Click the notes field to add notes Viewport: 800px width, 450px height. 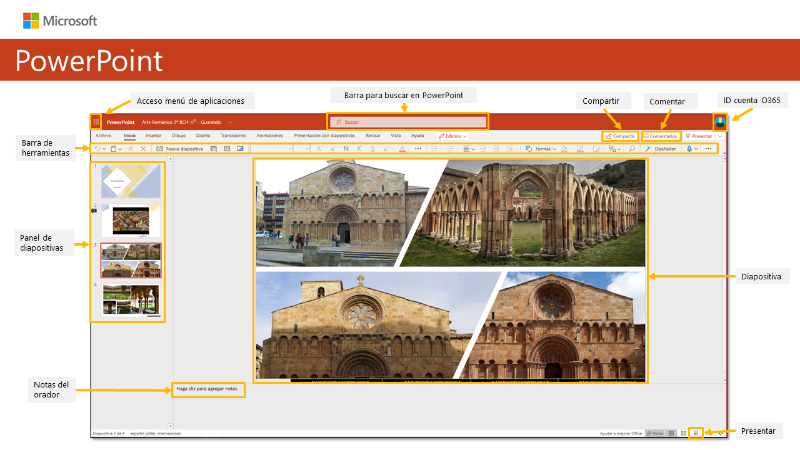point(207,389)
